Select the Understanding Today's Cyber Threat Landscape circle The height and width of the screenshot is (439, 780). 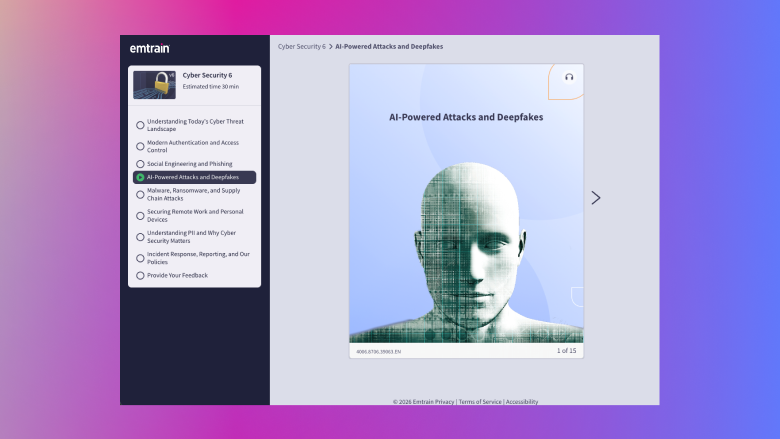[140, 125]
